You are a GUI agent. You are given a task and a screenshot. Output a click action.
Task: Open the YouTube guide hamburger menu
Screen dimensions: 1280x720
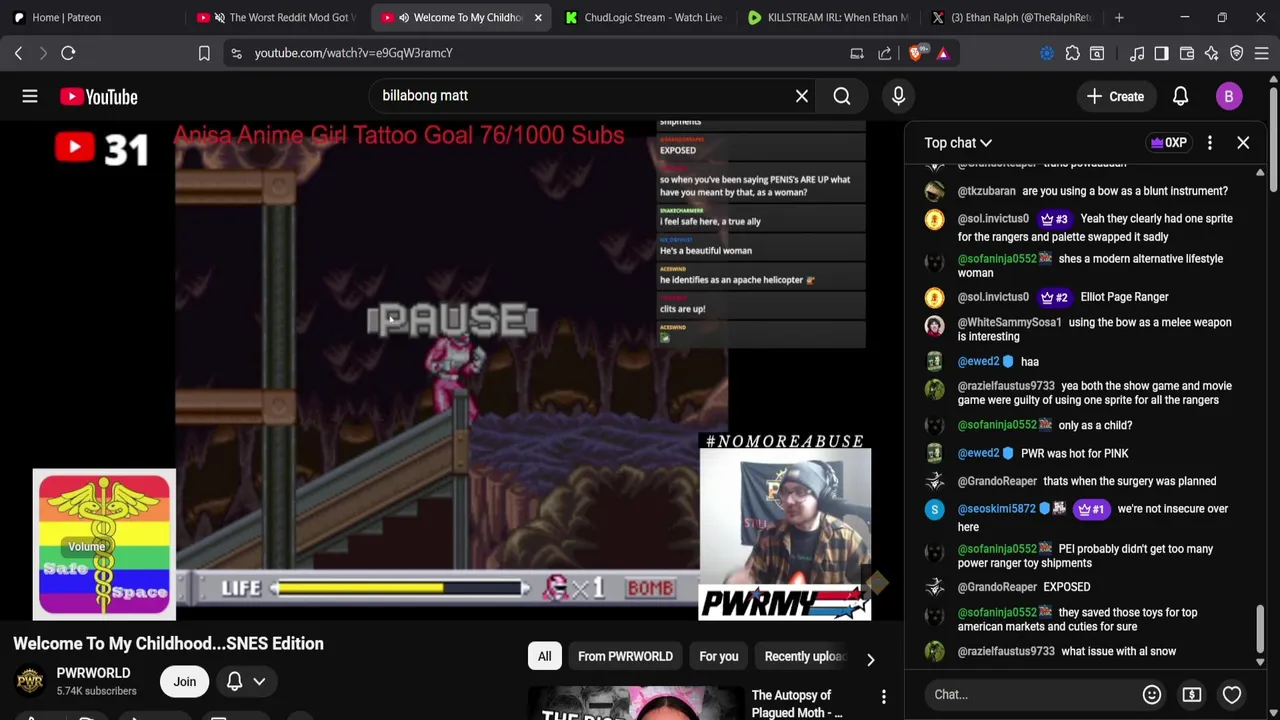click(x=30, y=96)
